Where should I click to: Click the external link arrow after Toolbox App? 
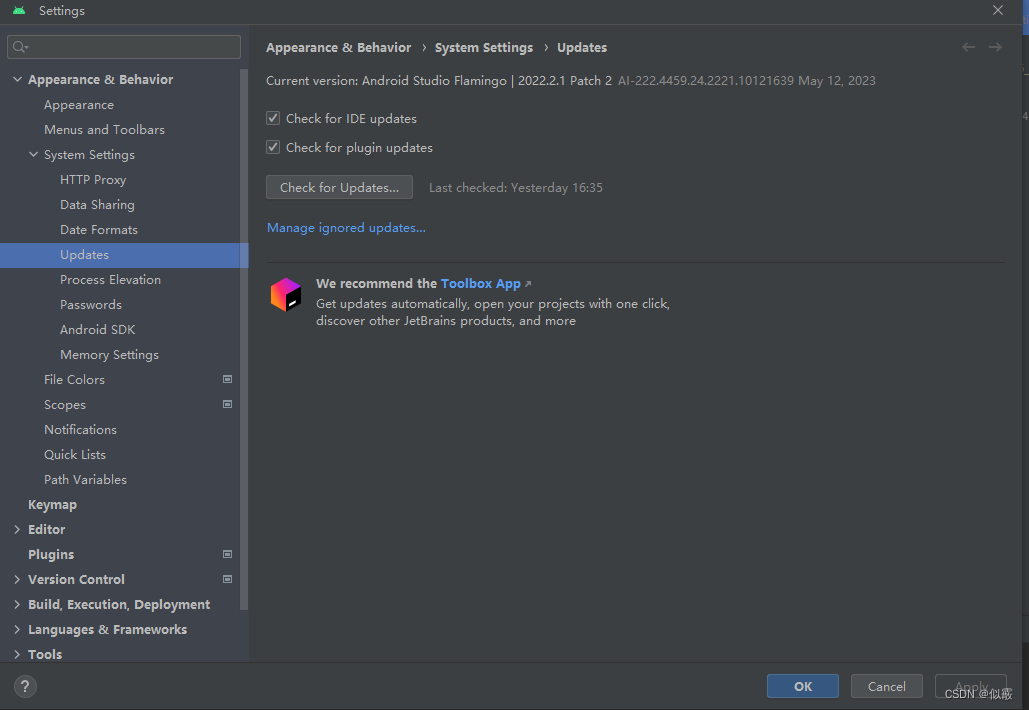click(528, 284)
